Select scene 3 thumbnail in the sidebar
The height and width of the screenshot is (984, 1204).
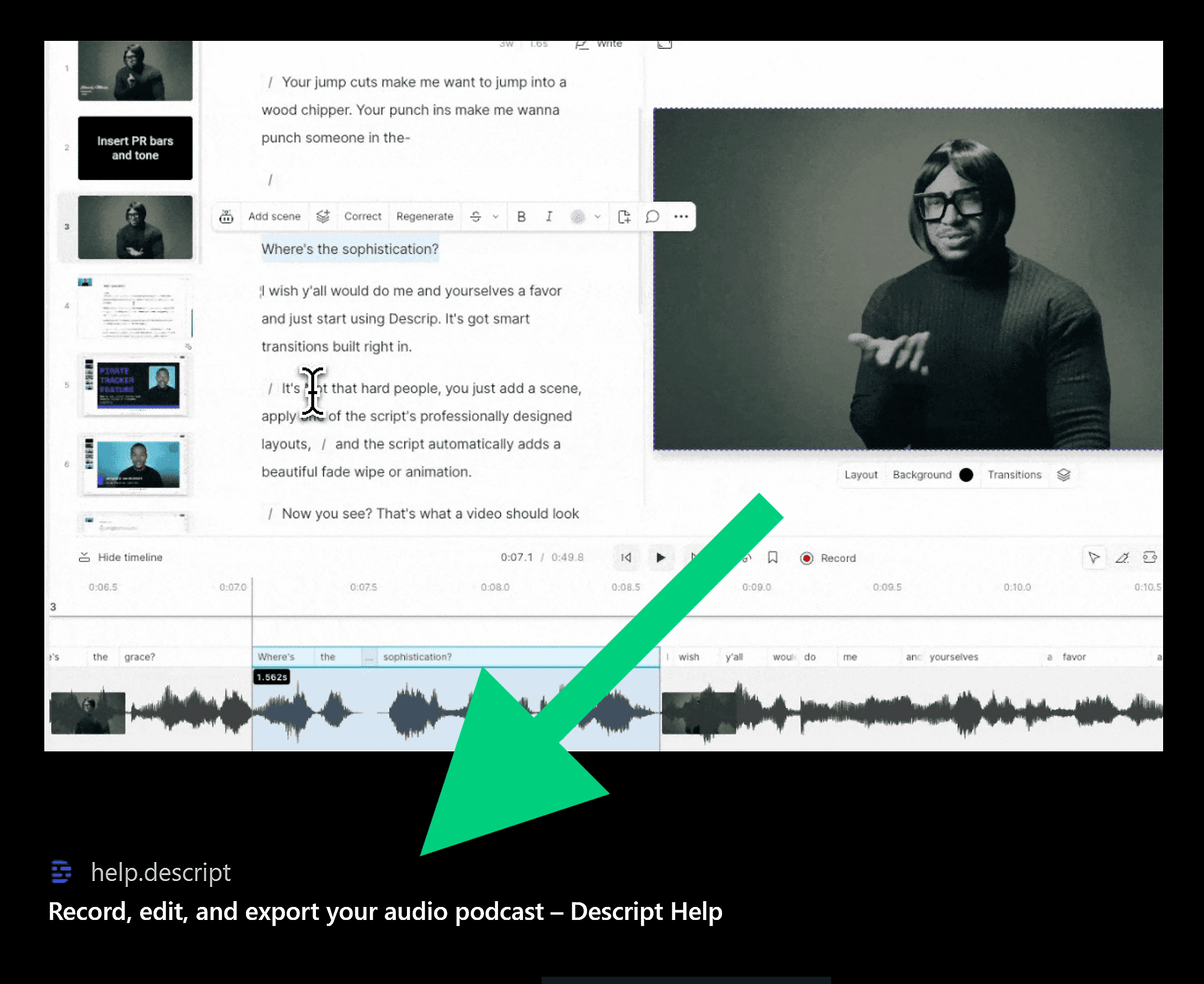tap(135, 226)
